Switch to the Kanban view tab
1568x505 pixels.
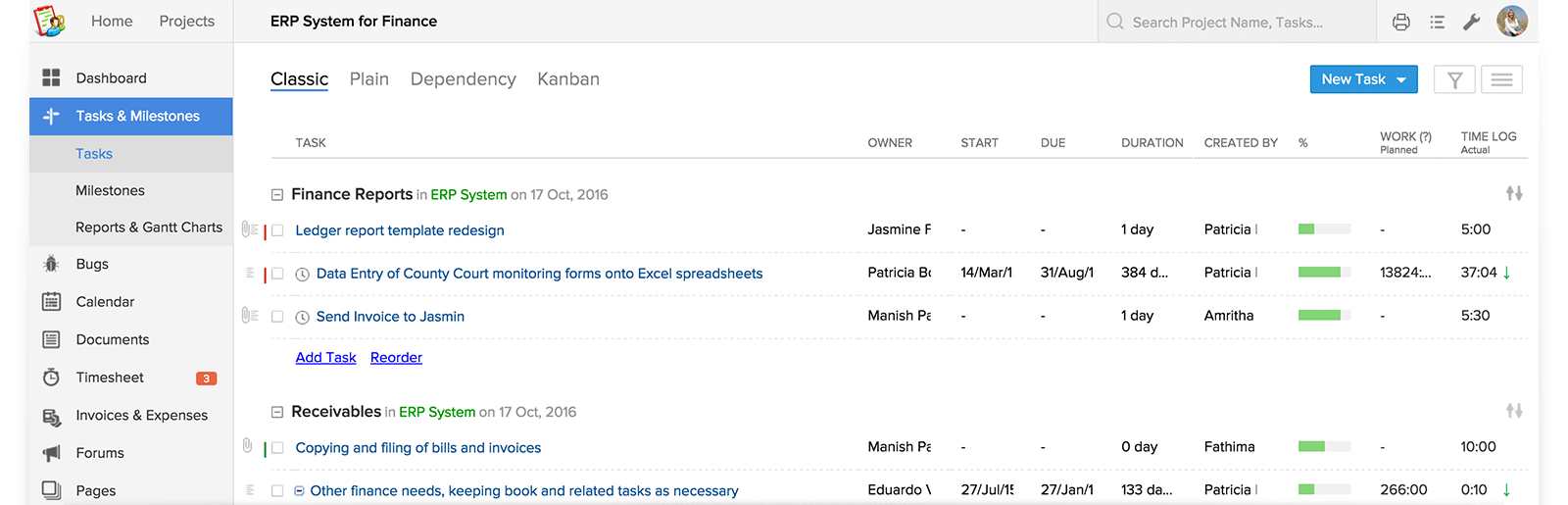tap(568, 79)
